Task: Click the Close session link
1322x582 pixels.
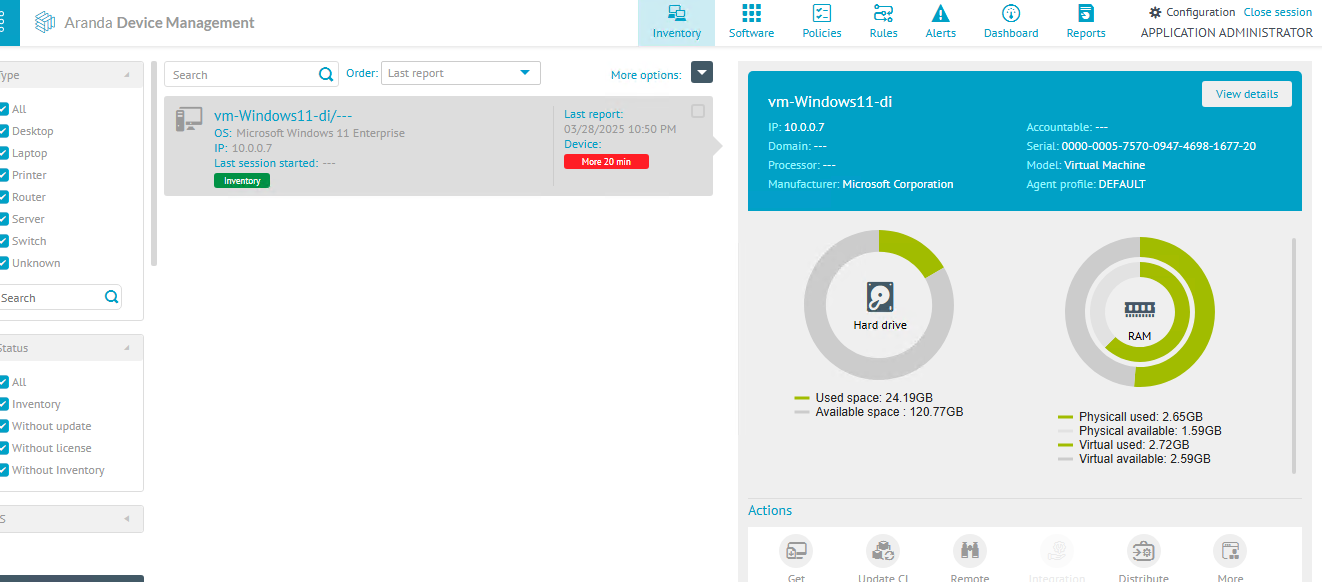Action: 1278,12
